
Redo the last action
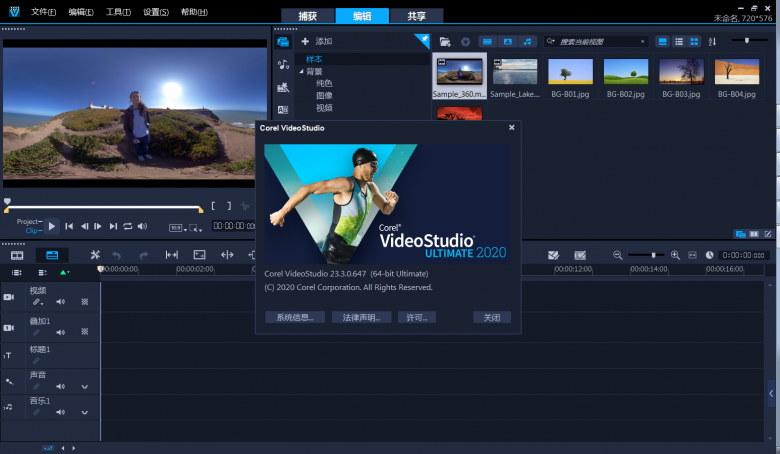point(144,255)
